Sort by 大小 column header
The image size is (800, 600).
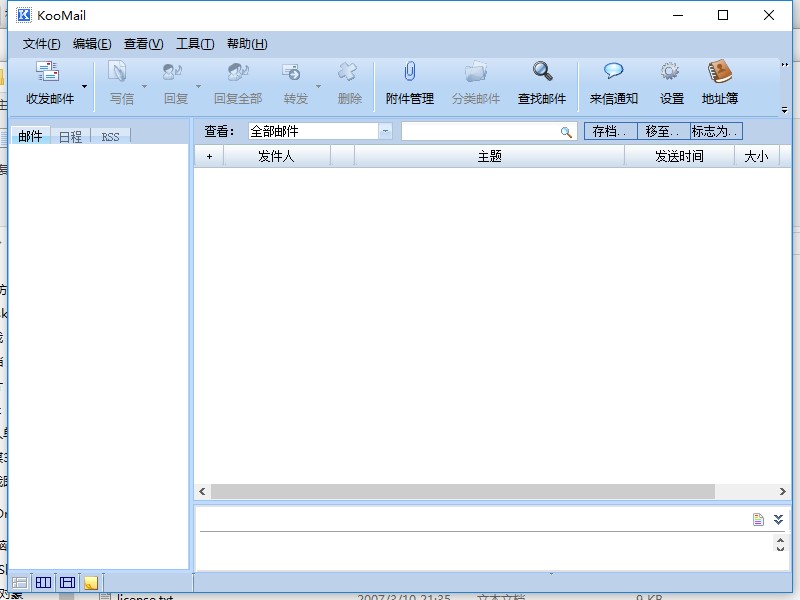point(757,156)
